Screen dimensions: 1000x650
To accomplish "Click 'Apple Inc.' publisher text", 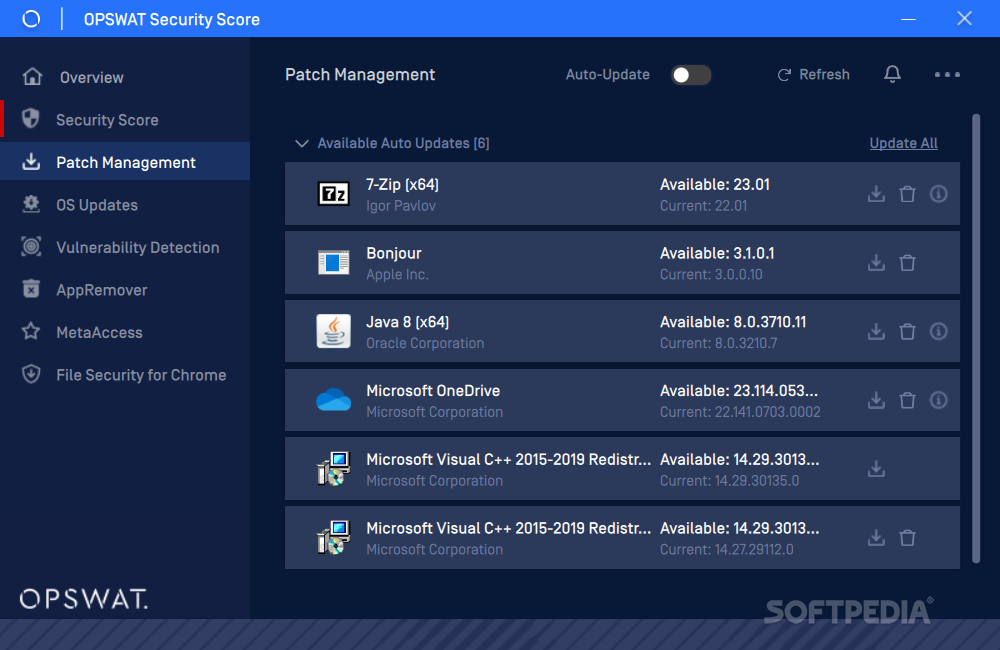I will point(397,274).
